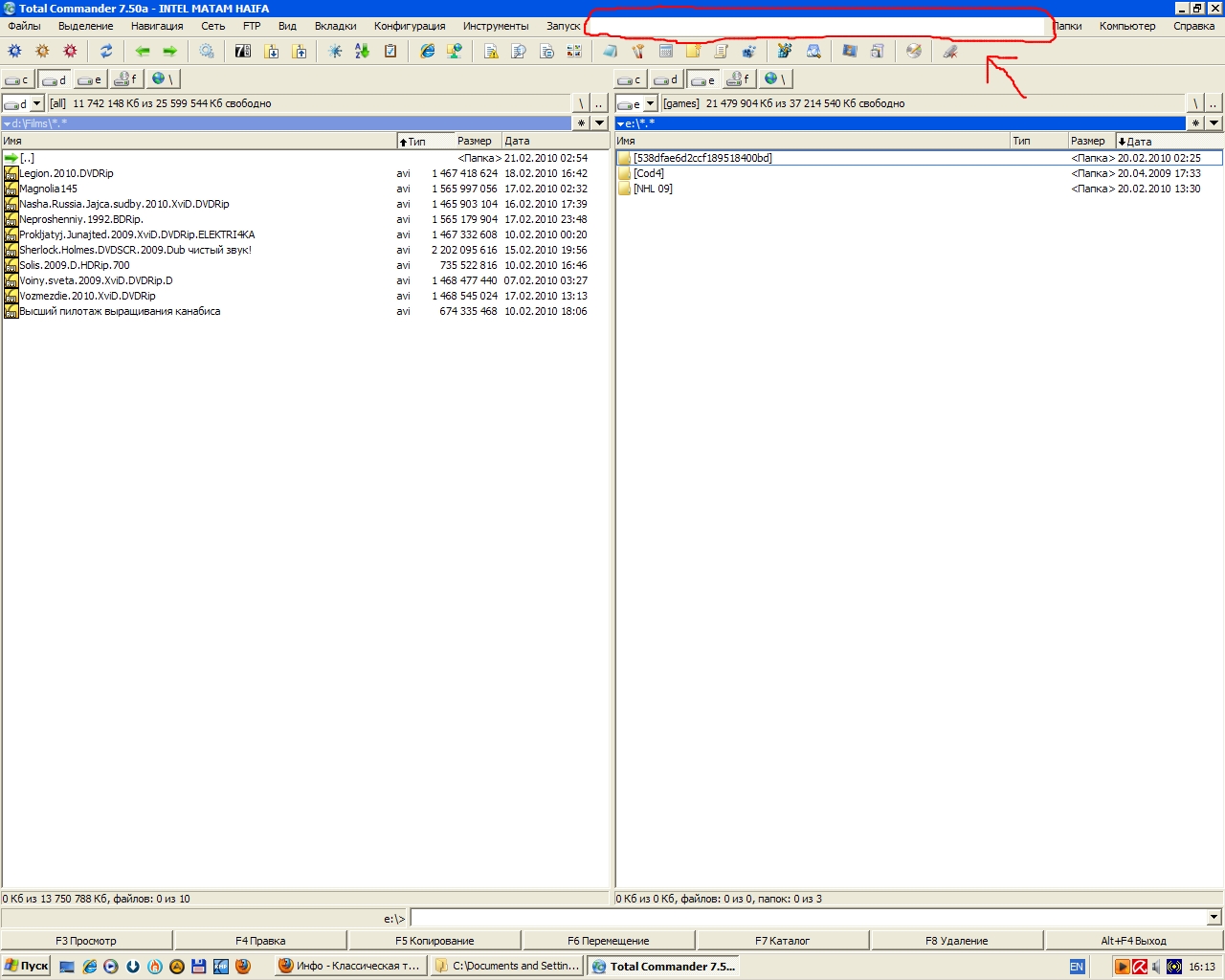Click the CD disc toolbar icon
This screenshot has width=1225, height=980.
[914, 52]
